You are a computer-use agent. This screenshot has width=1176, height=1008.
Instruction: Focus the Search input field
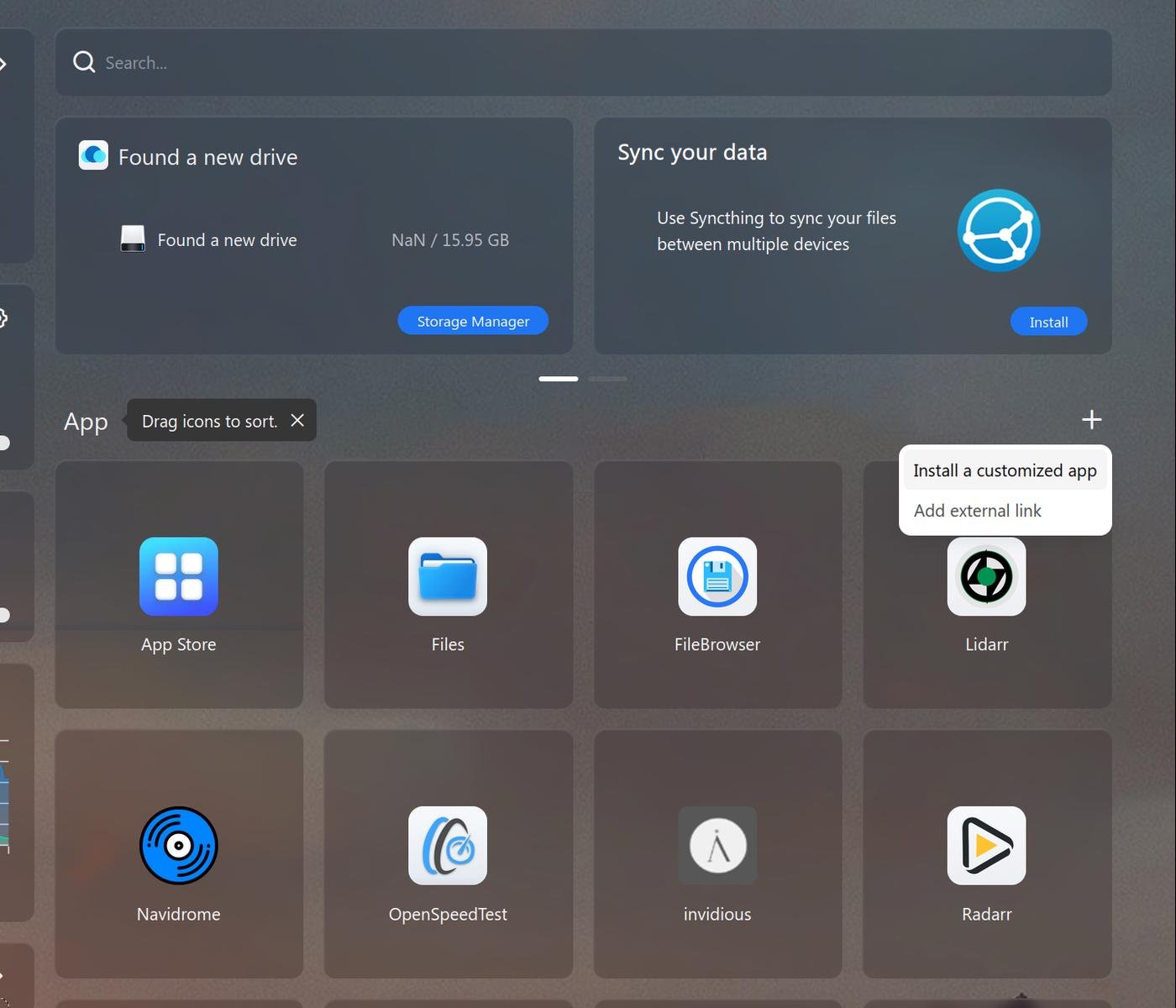tap(588, 63)
